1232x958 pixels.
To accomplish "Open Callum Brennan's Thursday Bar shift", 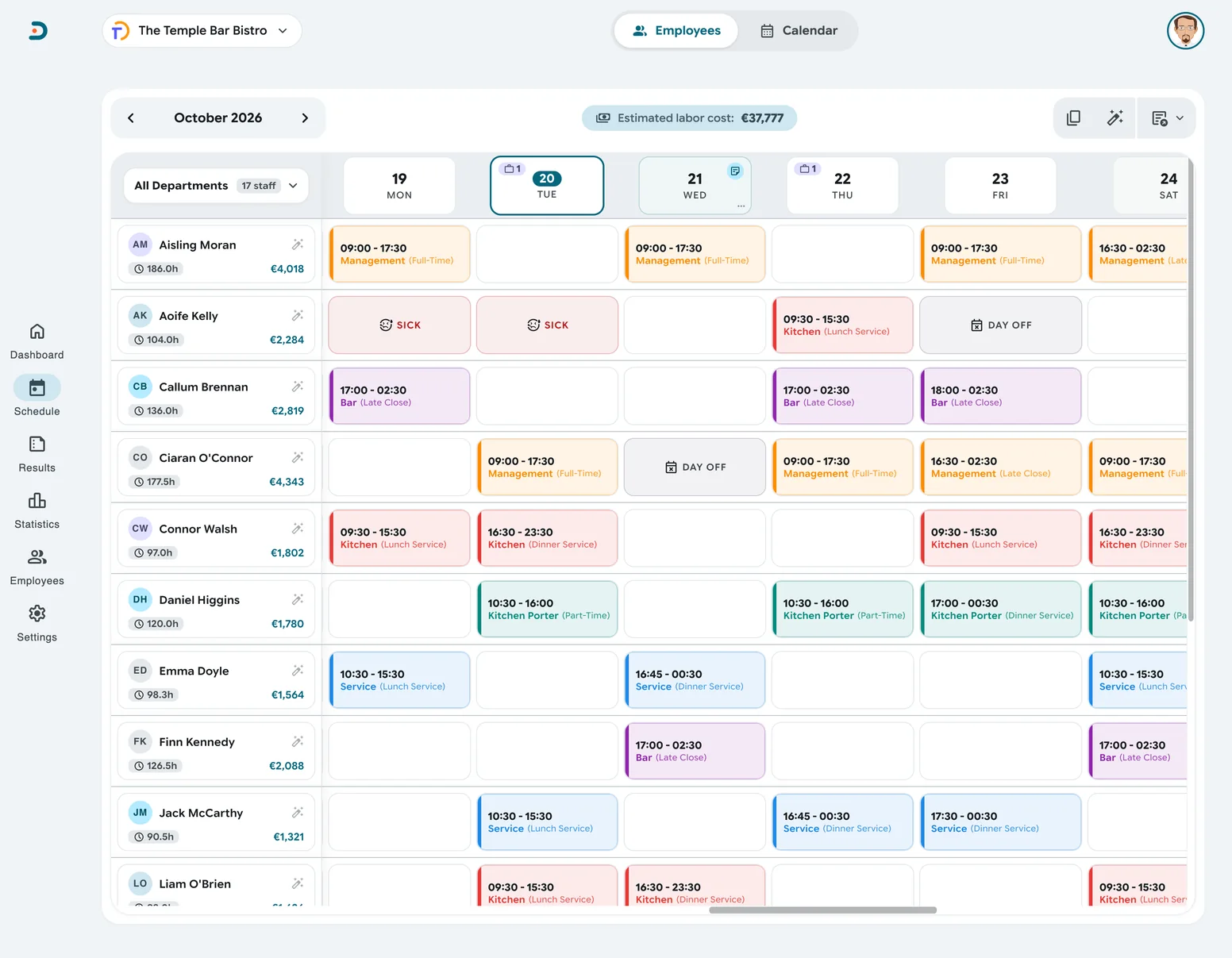I will pyautogui.click(x=842, y=396).
